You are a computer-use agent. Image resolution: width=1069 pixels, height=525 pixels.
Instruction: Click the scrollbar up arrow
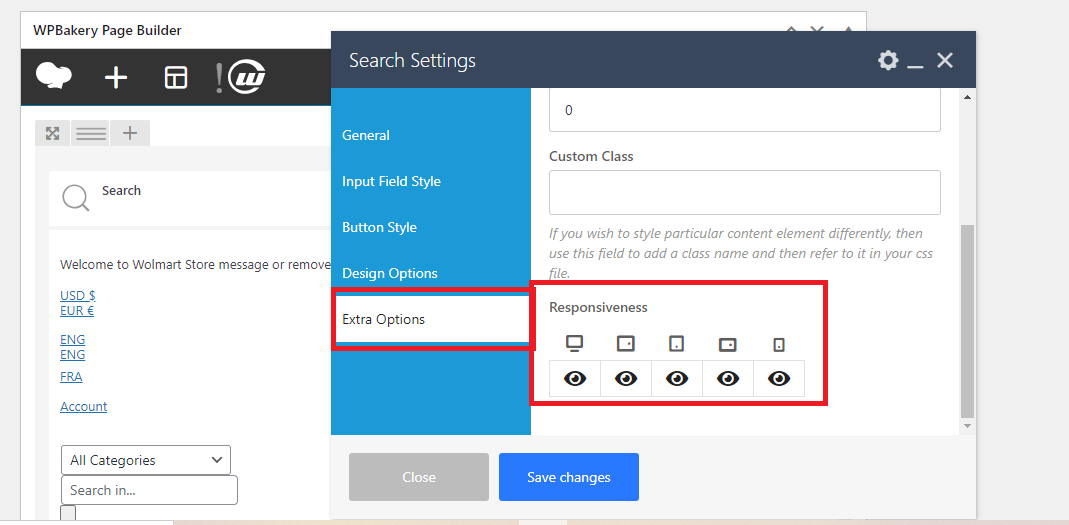click(x=967, y=97)
